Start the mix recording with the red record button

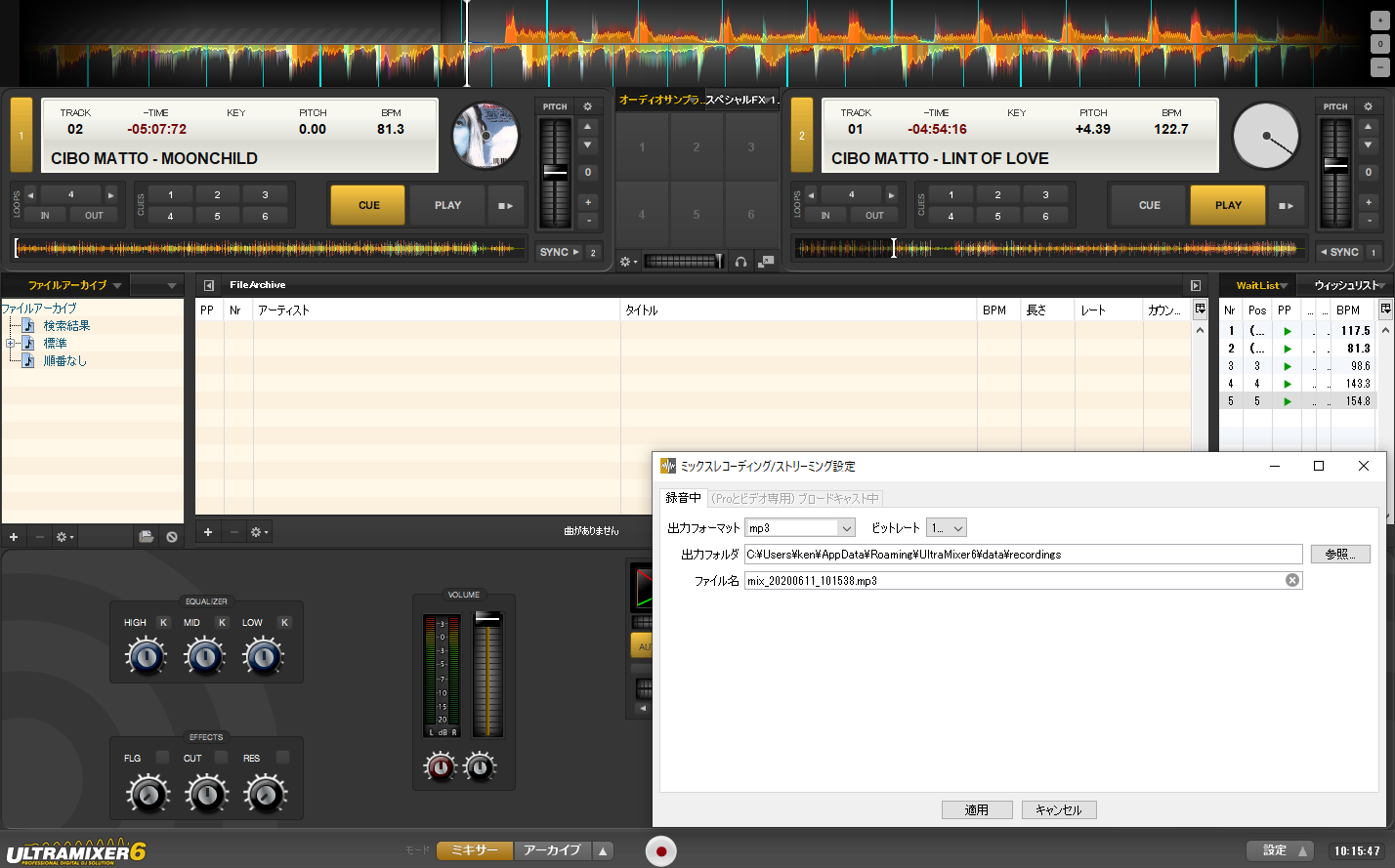[661, 850]
